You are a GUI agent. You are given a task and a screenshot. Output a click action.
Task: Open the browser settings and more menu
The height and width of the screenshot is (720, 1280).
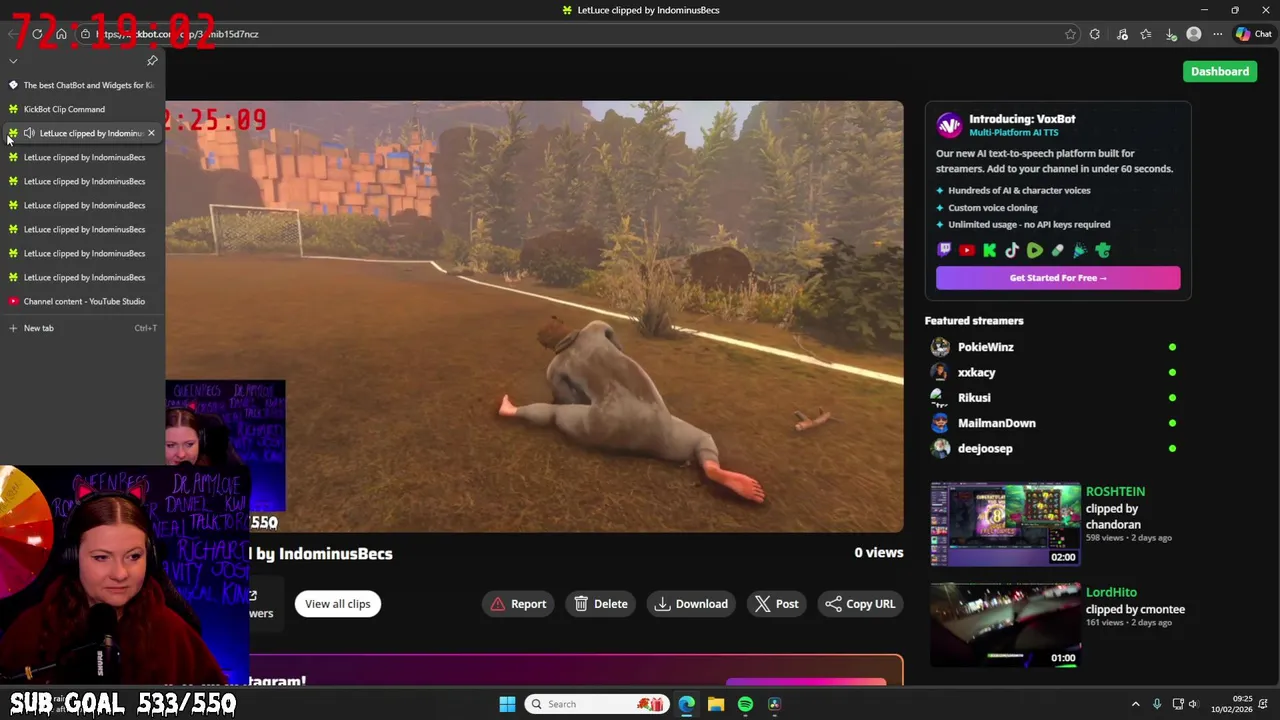point(1217,34)
